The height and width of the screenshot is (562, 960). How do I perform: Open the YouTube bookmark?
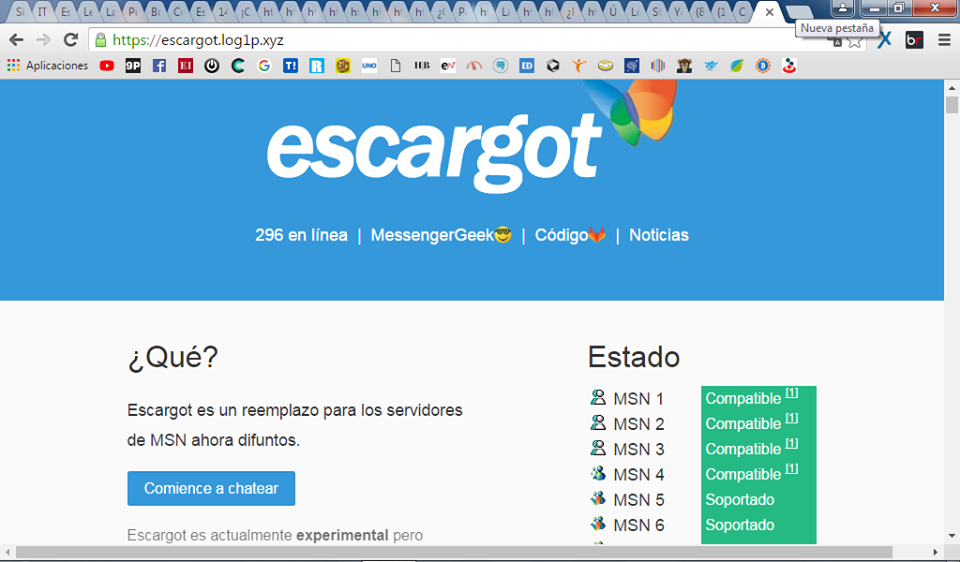(x=107, y=66)
